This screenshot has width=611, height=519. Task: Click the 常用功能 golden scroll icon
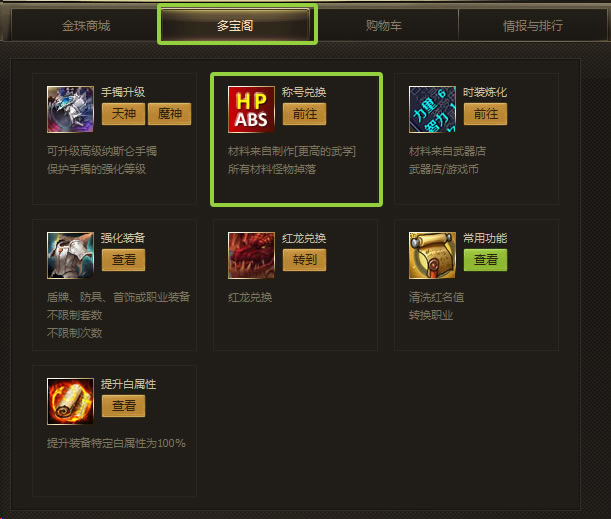click(x=432, y=256)
